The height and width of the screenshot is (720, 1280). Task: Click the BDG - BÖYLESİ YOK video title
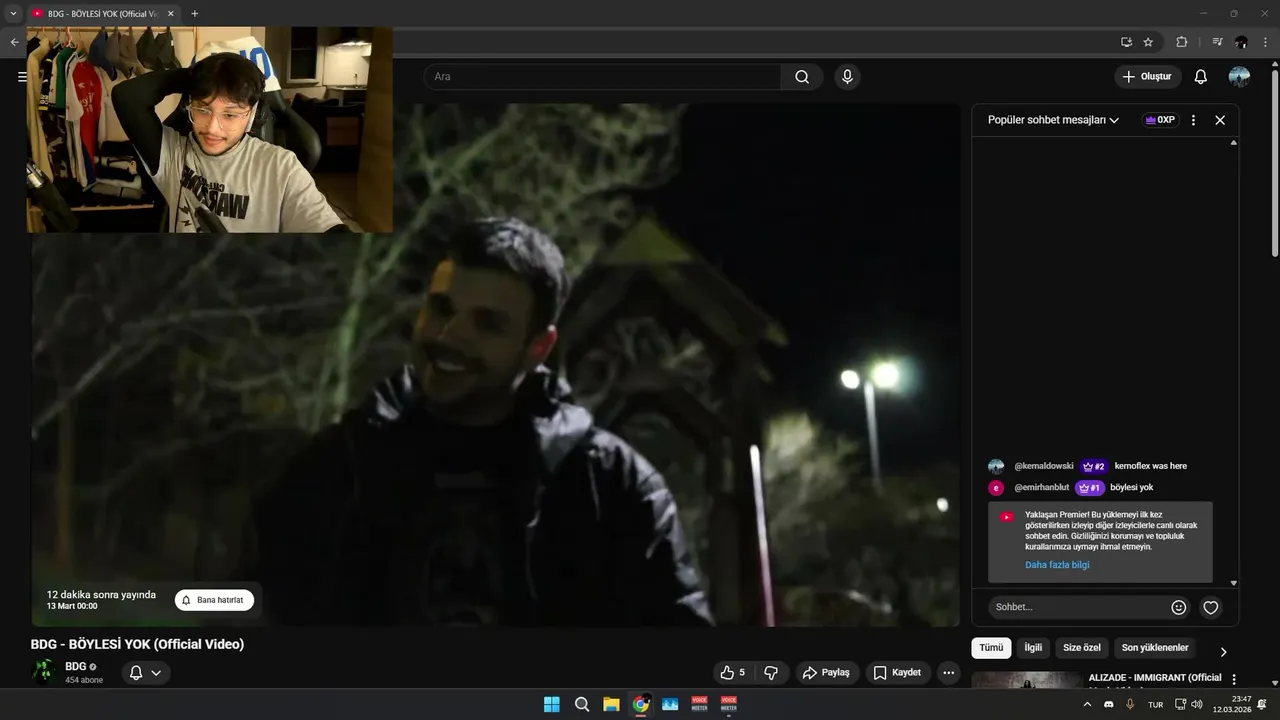pyautogui.click(x=137, y=645)
